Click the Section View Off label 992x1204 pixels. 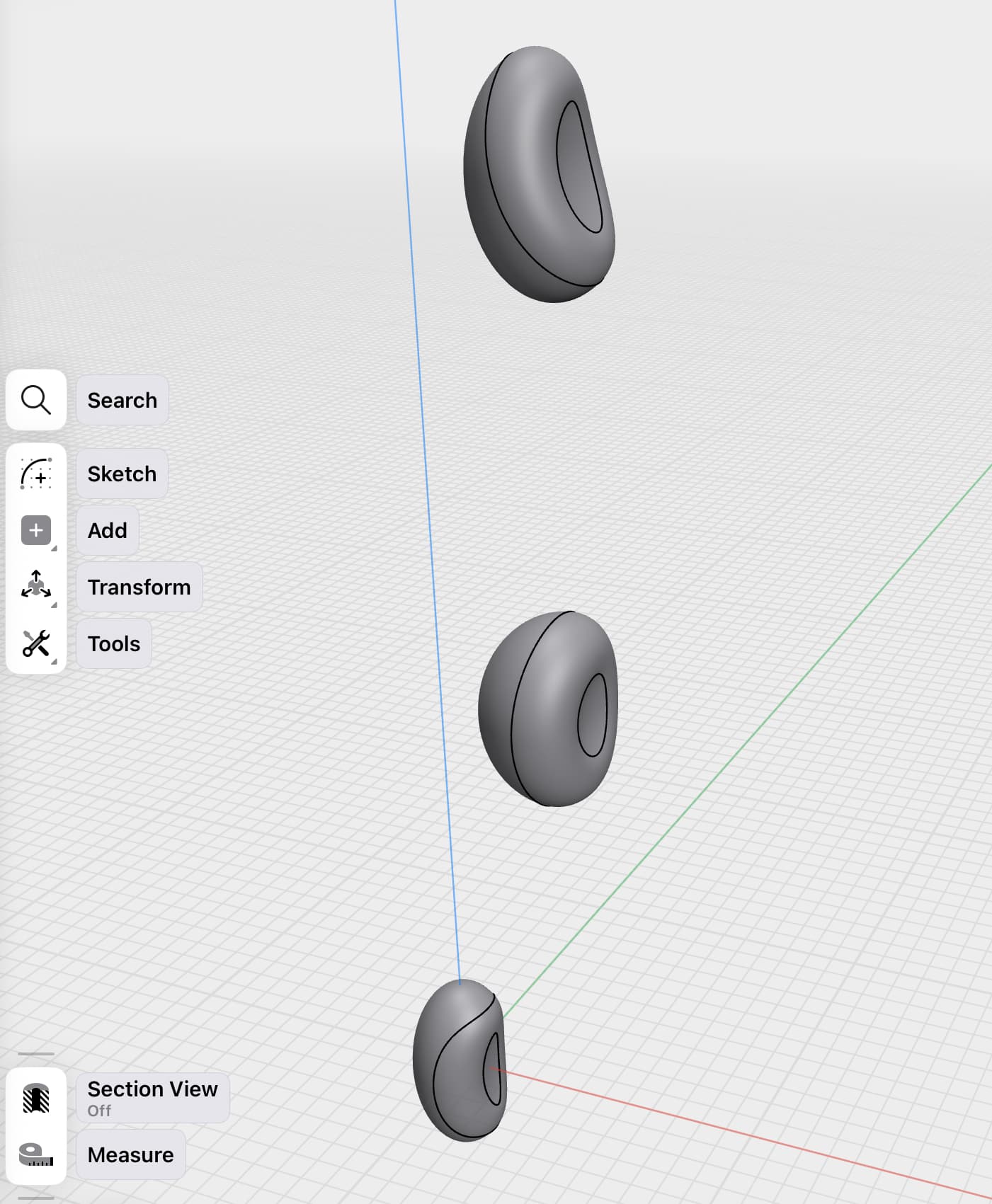pyautogui.click(x=153, y=1098)
